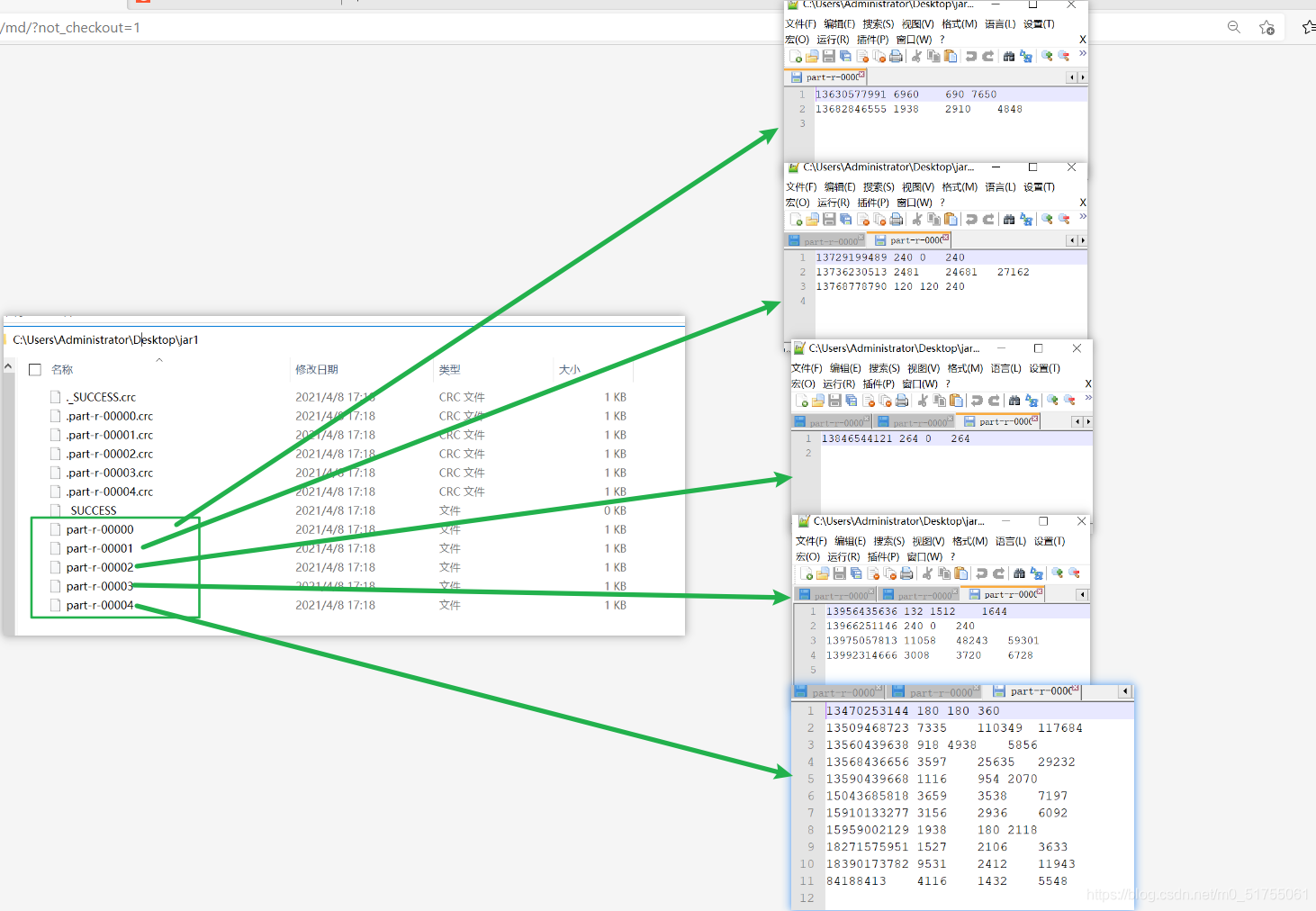The width and height of the screenshot is (1316, 911).
Task: Click Undo icon in window showing 13956435636
Action: 982,573
